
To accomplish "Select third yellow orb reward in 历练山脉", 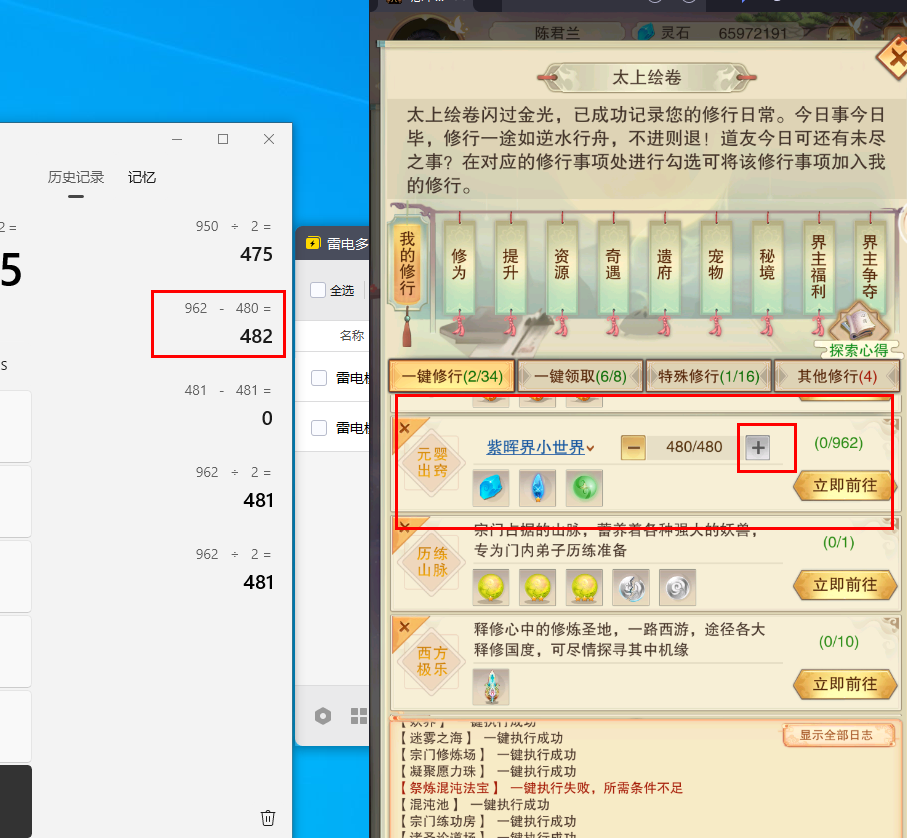I will click(x=584, y=588).
